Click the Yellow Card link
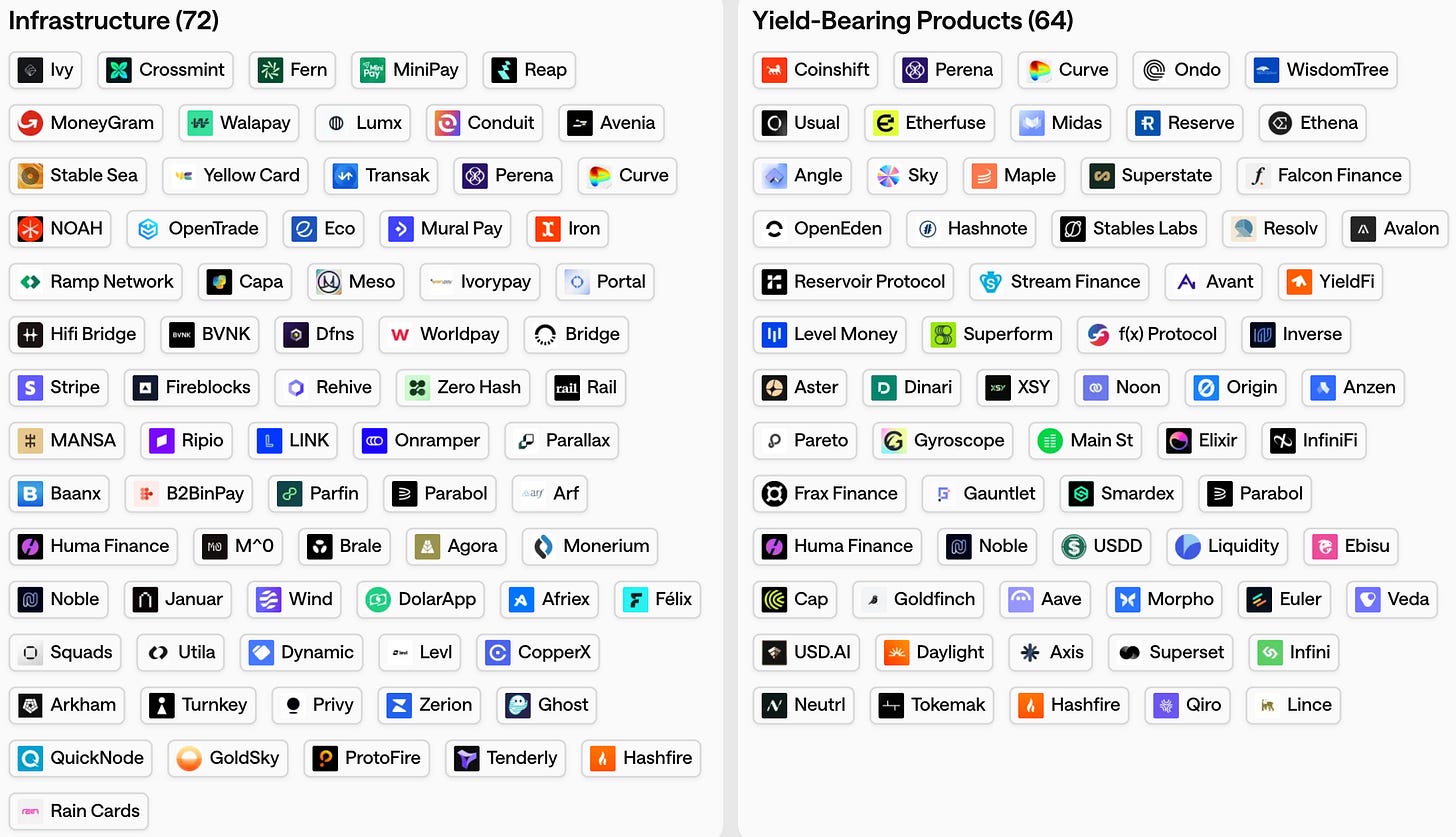This screenshot has height=837, width=1456. 235,175
